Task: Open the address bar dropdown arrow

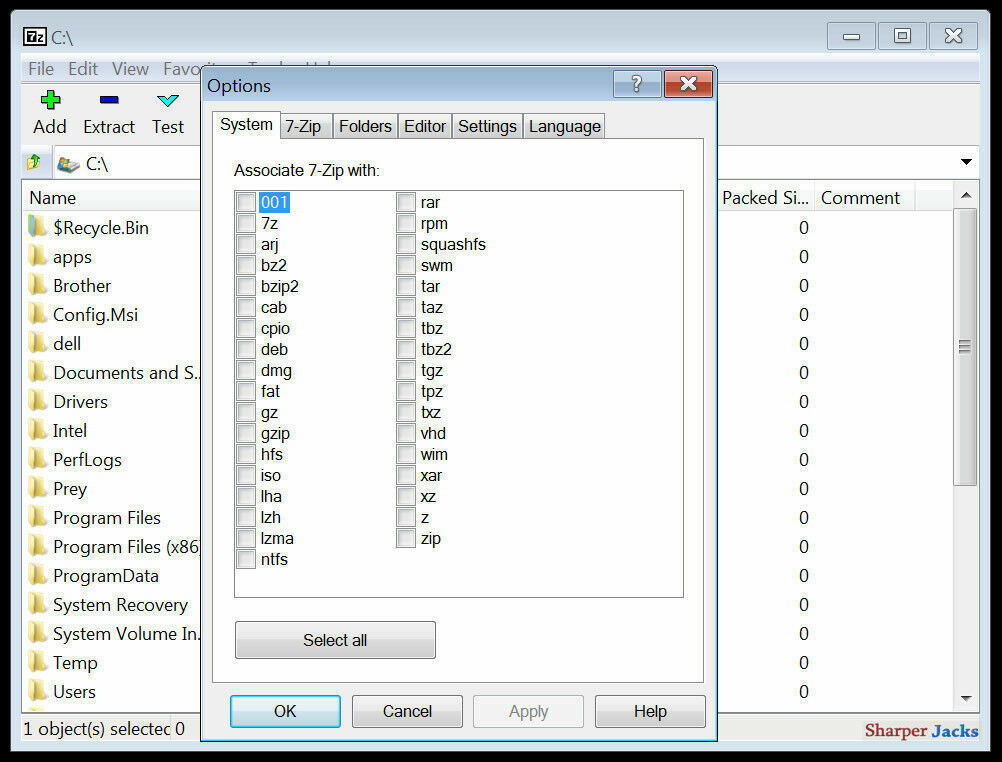Action: coord(966,162)
